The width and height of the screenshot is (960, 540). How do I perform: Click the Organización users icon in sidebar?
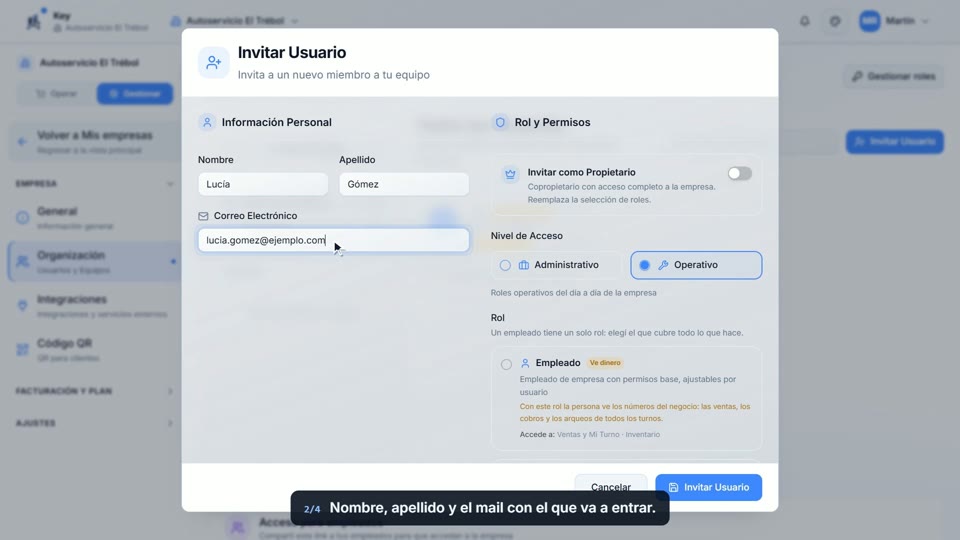[23, 261]
